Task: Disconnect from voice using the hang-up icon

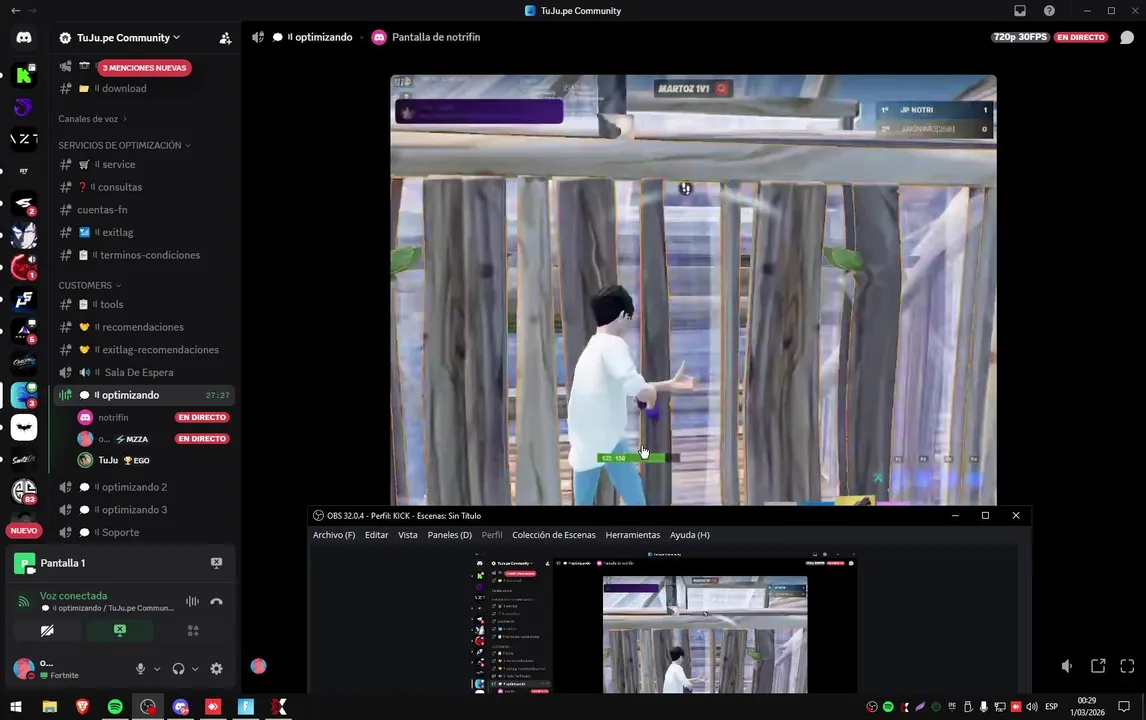Action: (x=216, y=602)
